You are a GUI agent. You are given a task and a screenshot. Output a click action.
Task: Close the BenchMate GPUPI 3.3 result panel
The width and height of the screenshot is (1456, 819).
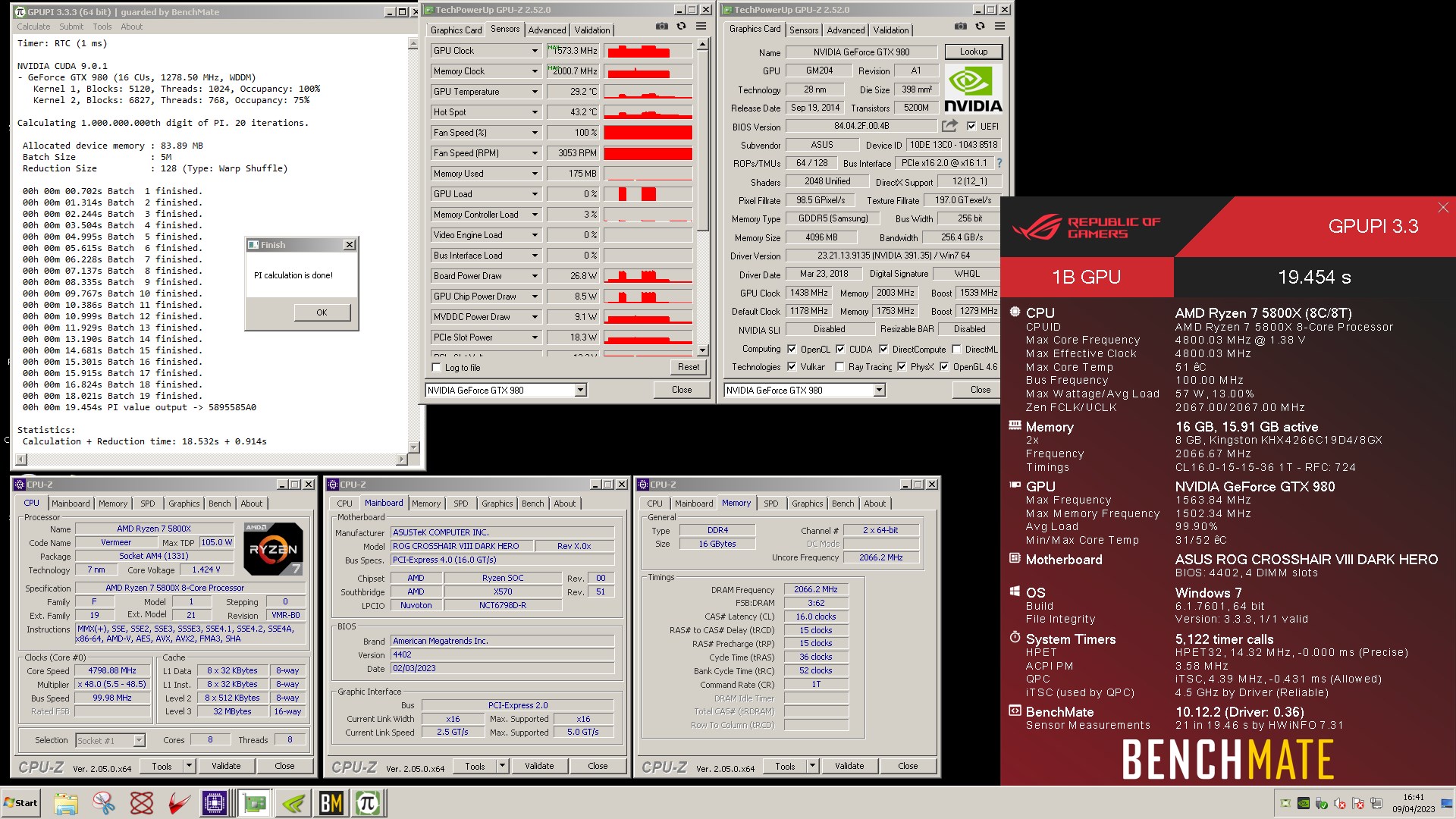point(1443,208)
